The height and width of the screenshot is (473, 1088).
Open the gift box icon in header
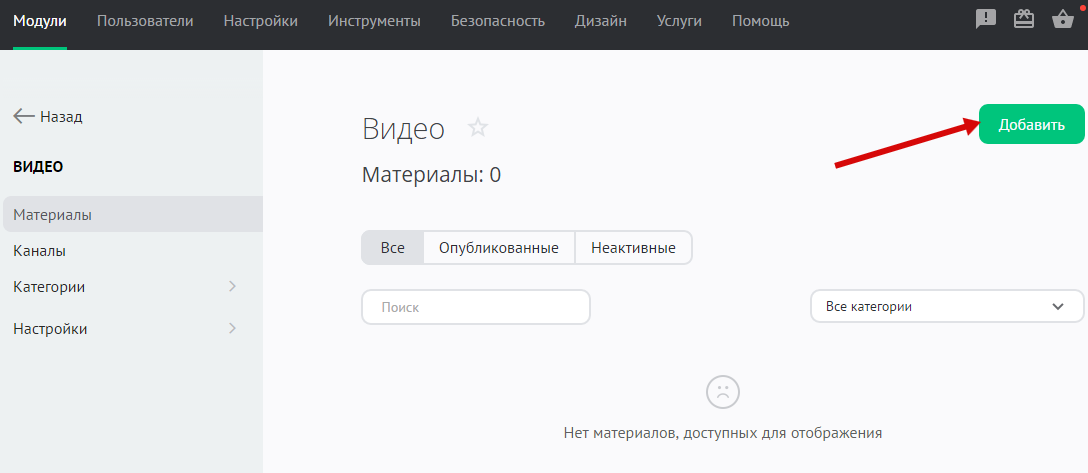(x=1023, y=19)
